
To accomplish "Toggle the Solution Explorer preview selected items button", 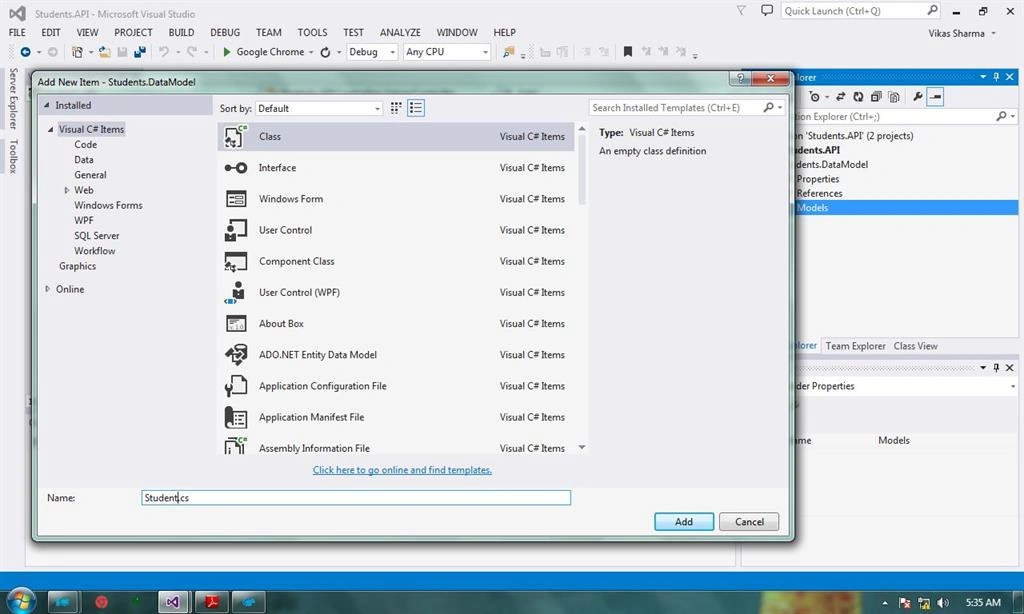I will click(936, 97).
